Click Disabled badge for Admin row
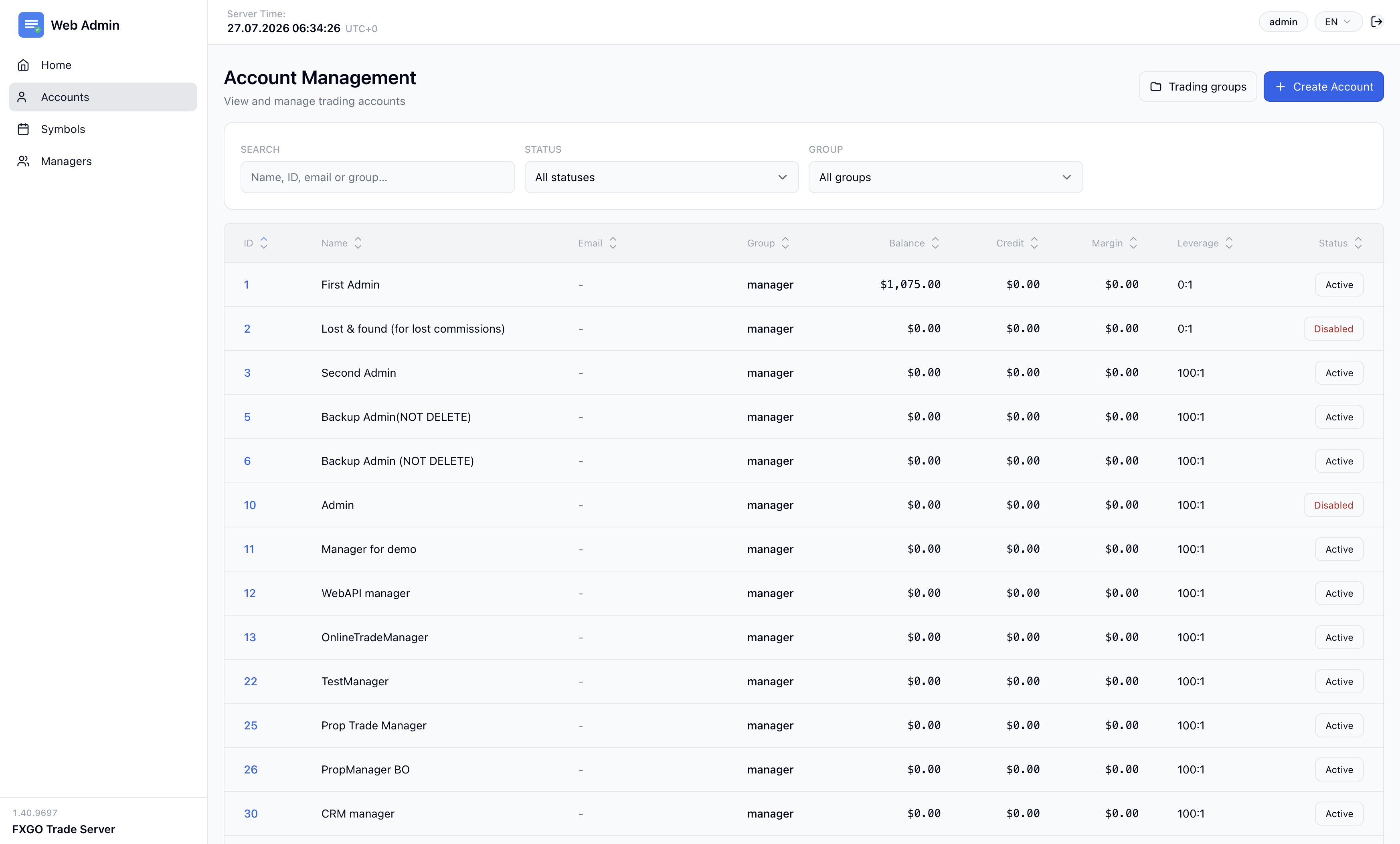The image size is (1400, 844). [x=1333, y=505]
